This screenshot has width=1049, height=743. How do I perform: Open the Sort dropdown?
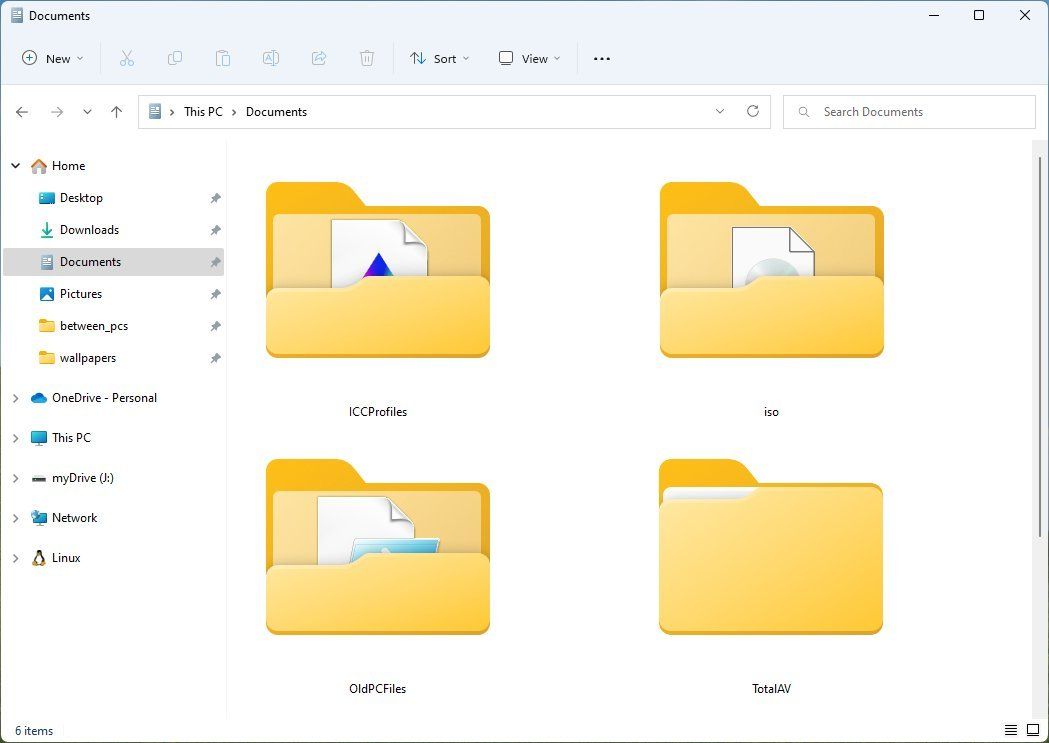tap(440, 58)
